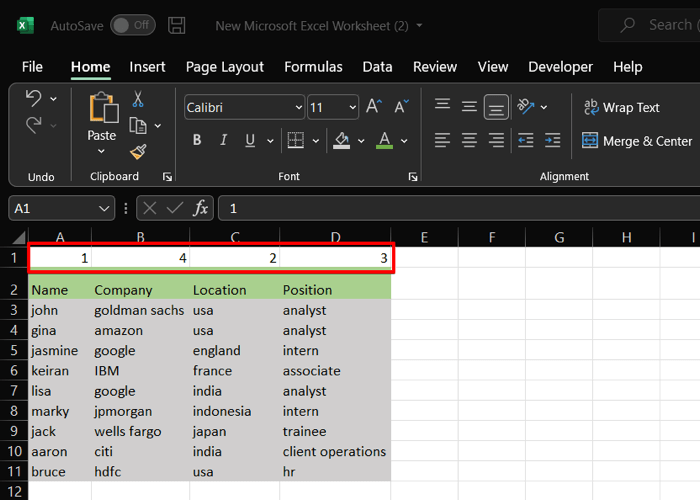Open the Formulas ribbon tab
Screen dimensions: 700x500
[313, 67]
